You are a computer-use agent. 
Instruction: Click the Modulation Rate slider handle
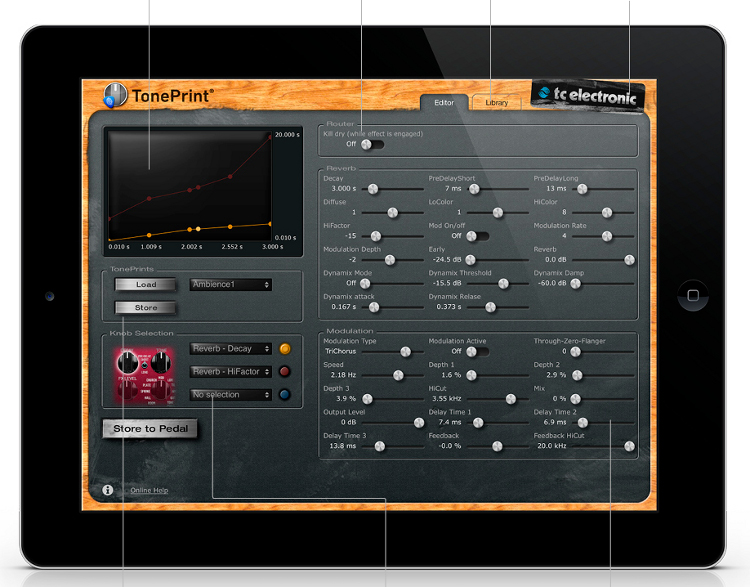[607, 236]
